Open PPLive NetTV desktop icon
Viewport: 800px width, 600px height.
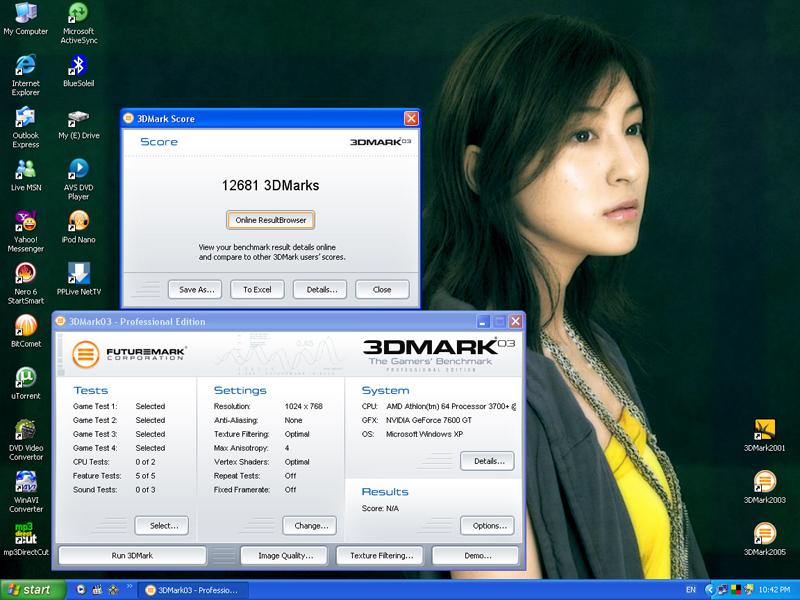point(79,279)
